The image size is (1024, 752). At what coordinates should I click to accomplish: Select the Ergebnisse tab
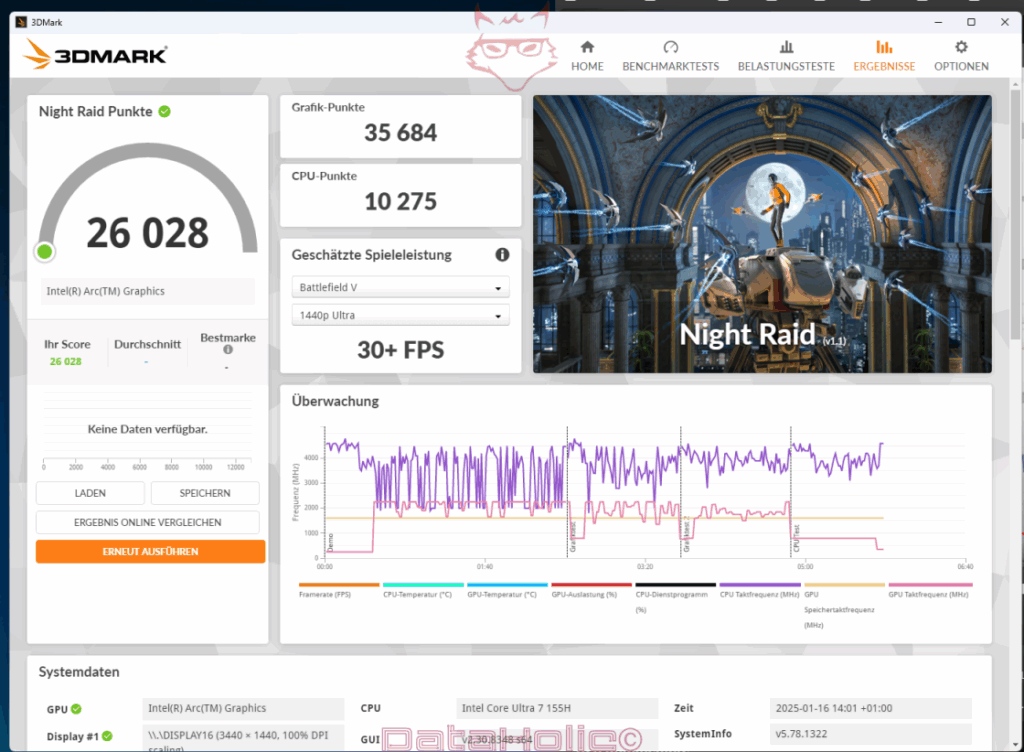884,56
